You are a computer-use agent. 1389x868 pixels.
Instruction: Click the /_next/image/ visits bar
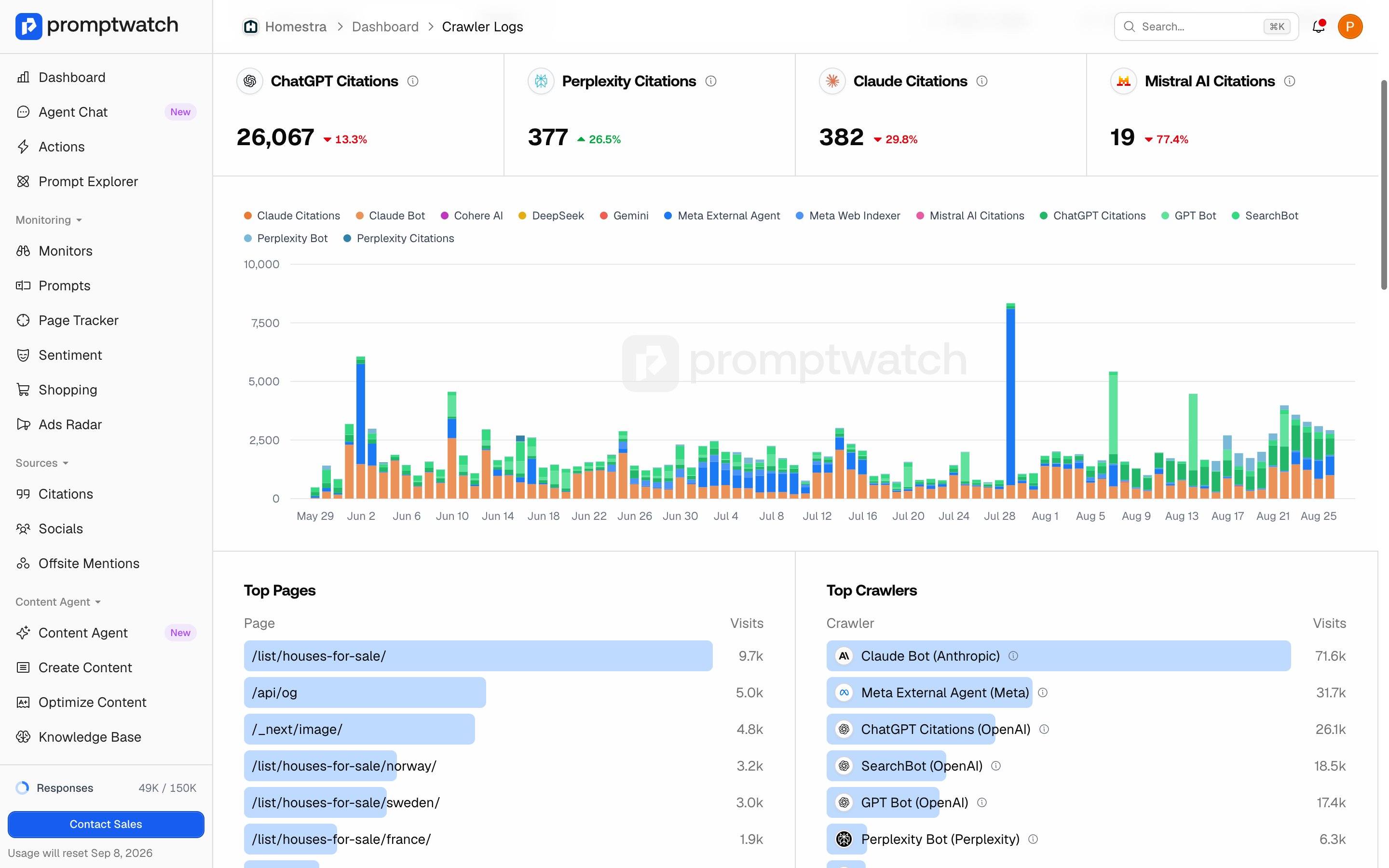coord(359,729)
